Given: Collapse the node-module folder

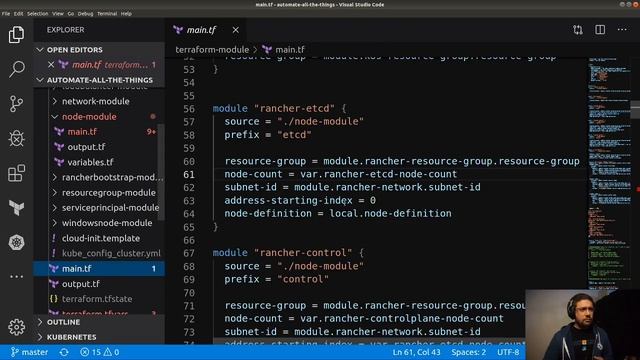Looking at the screenshot, I should tap(89, 117).
